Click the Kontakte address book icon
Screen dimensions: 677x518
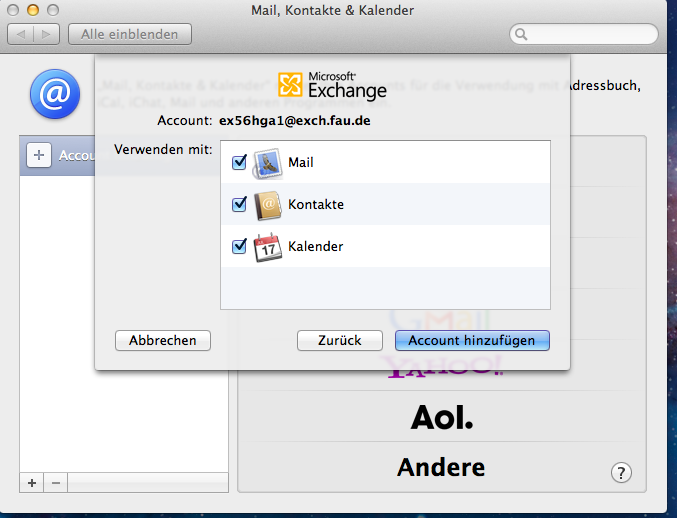[x=268, y=205]
